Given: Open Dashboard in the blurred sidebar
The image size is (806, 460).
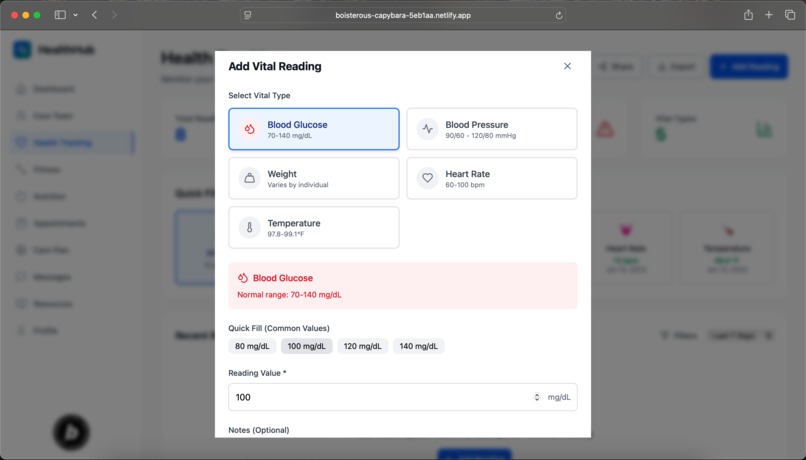Looking at the screenshot, I should 72,89.
